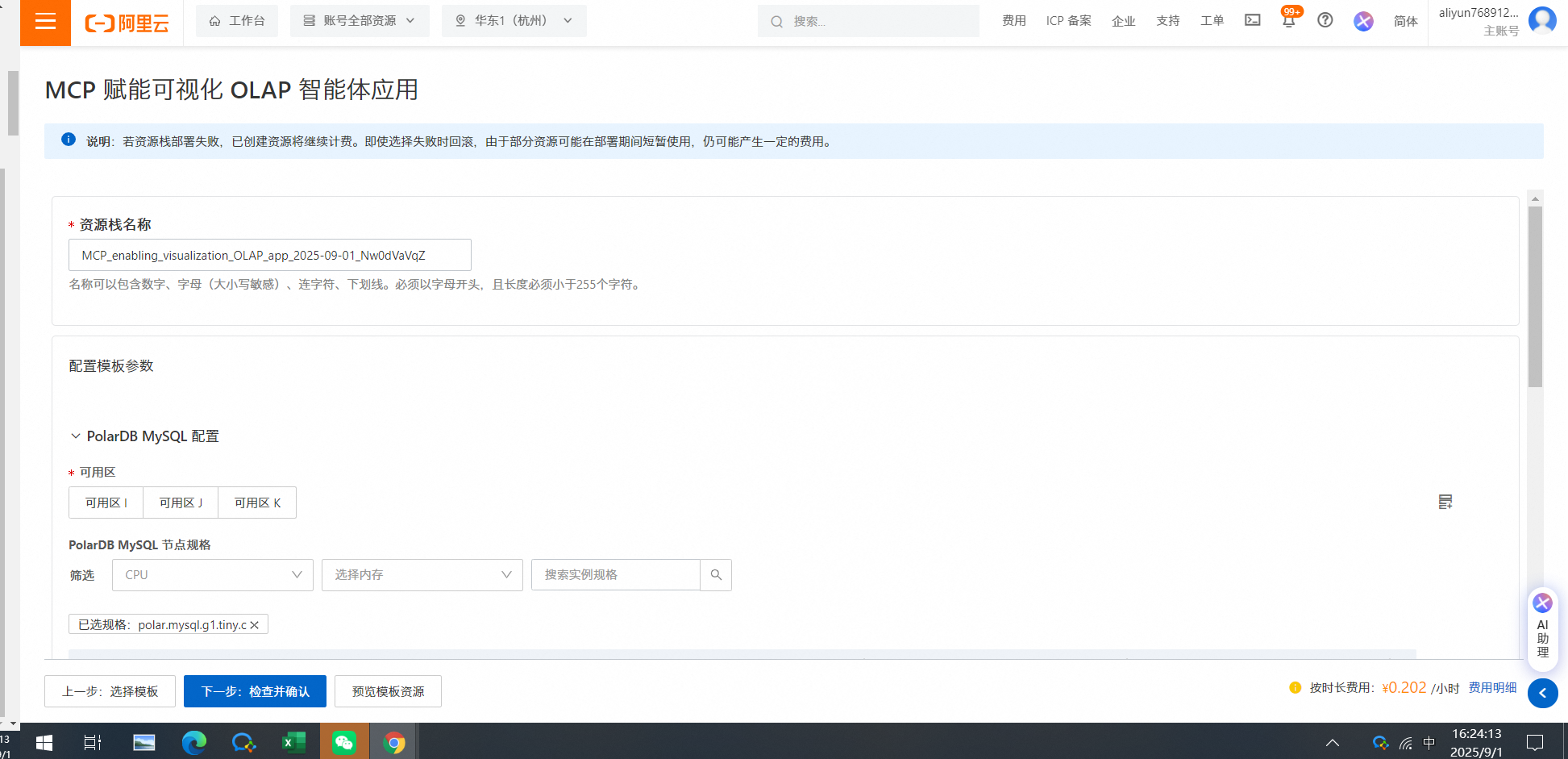Open Excel from the taskbar
The width and height of the screenshot is (1568, 759).
point(293,742)
